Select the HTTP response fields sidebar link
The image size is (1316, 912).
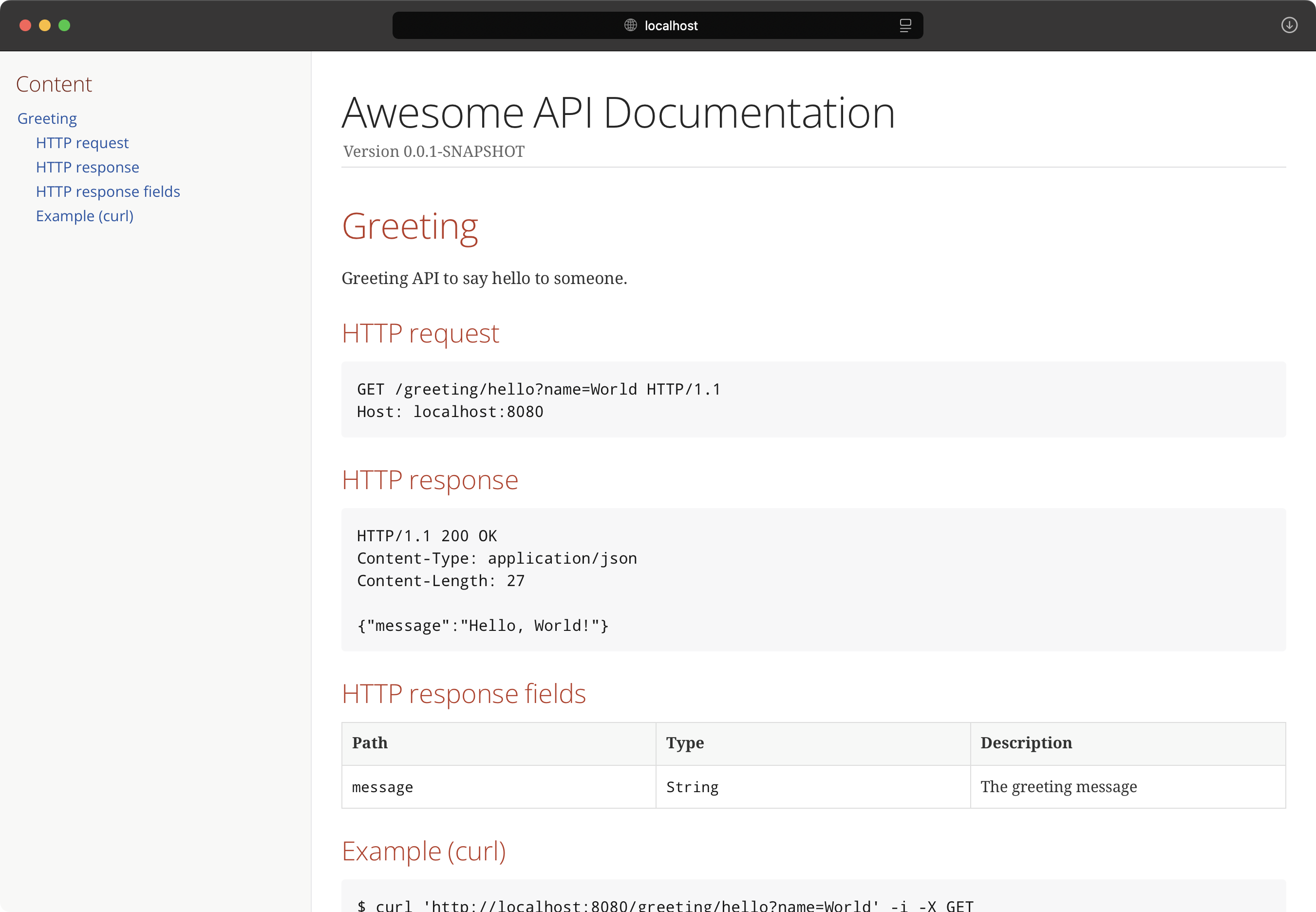pyautogui.click(x=108, y=191)
